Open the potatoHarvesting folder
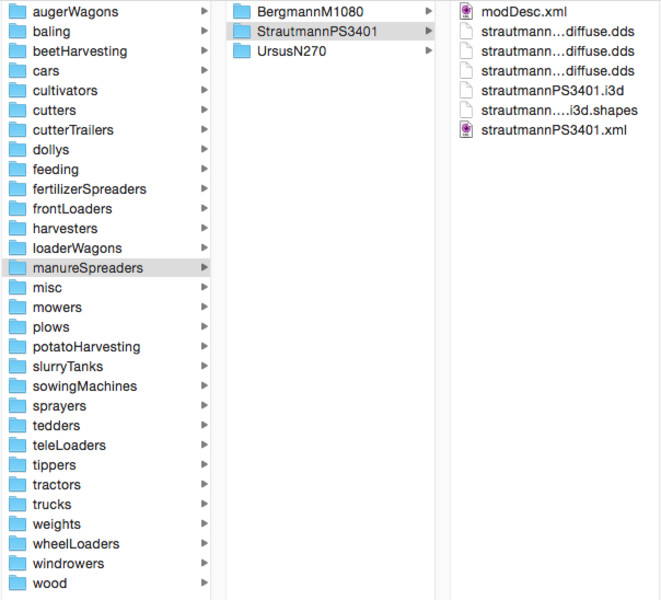 (x=86, y=347)
